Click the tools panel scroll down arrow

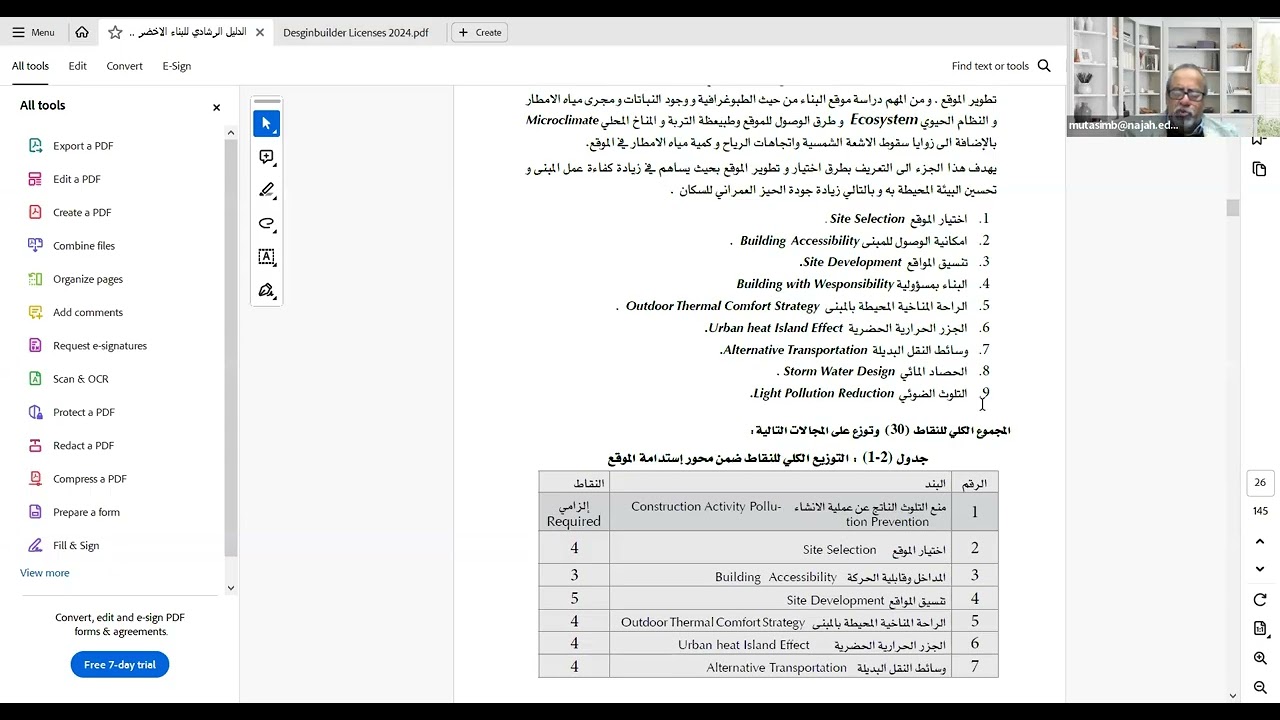(231, 588)
